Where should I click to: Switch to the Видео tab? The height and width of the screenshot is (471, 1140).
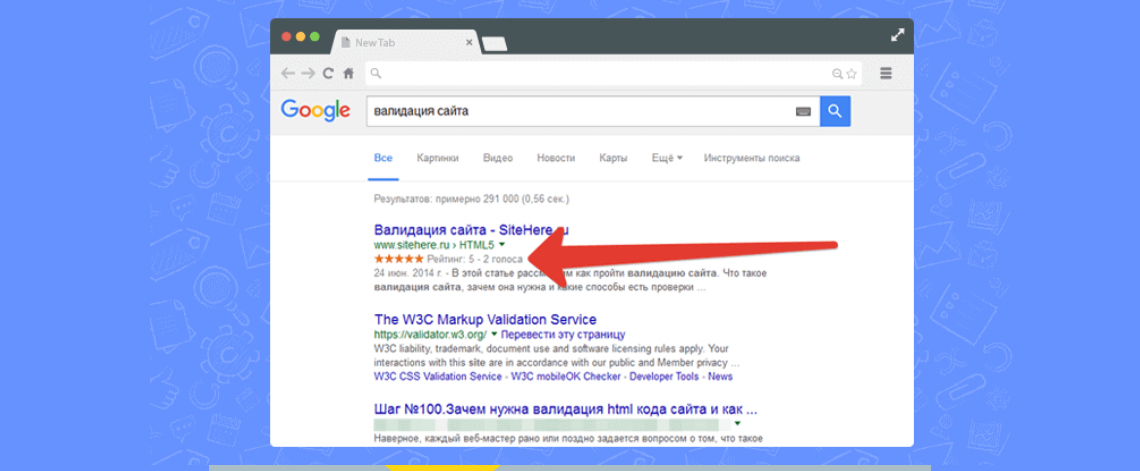pyautogui.click(x=498, y=158)
